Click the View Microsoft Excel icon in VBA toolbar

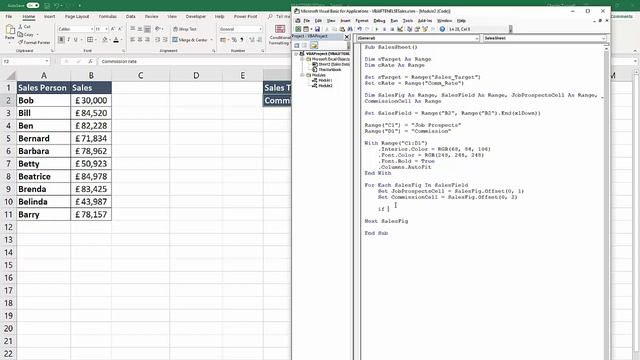(298, 29)
